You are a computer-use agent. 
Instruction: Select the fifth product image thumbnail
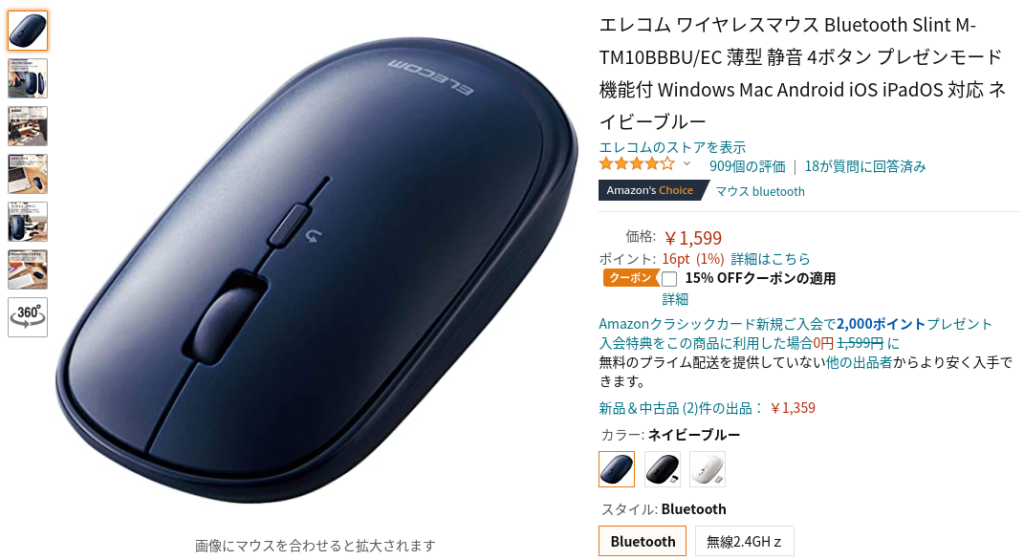coord(27,222)
